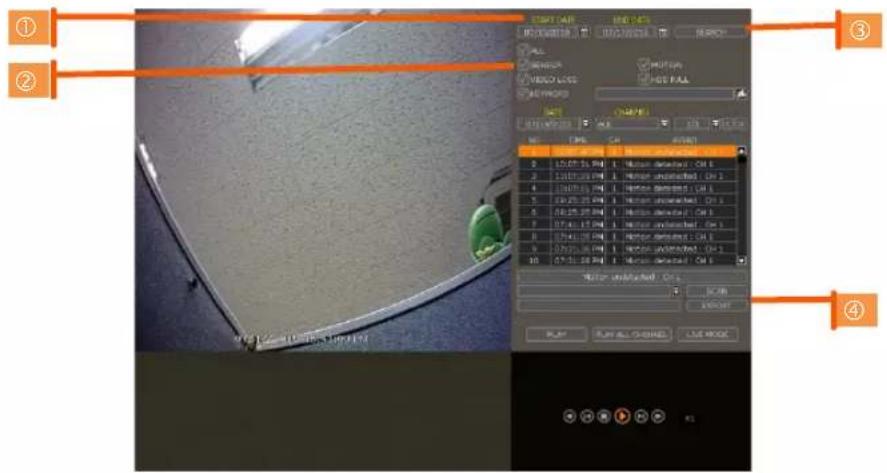Select log entry number 5

pyautogui.click(x=628, y=200)
